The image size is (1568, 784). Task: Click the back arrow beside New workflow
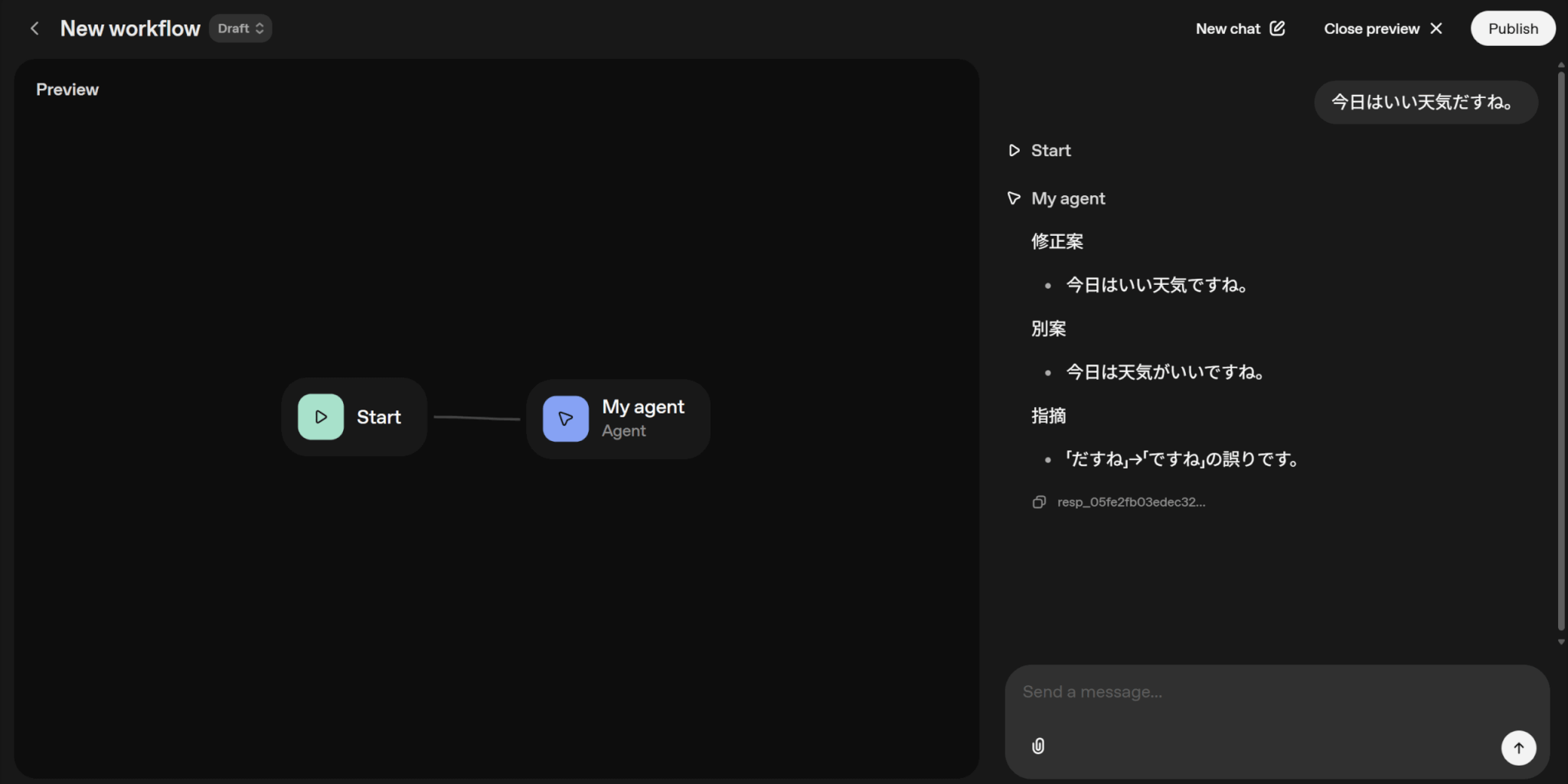[34, 28]
